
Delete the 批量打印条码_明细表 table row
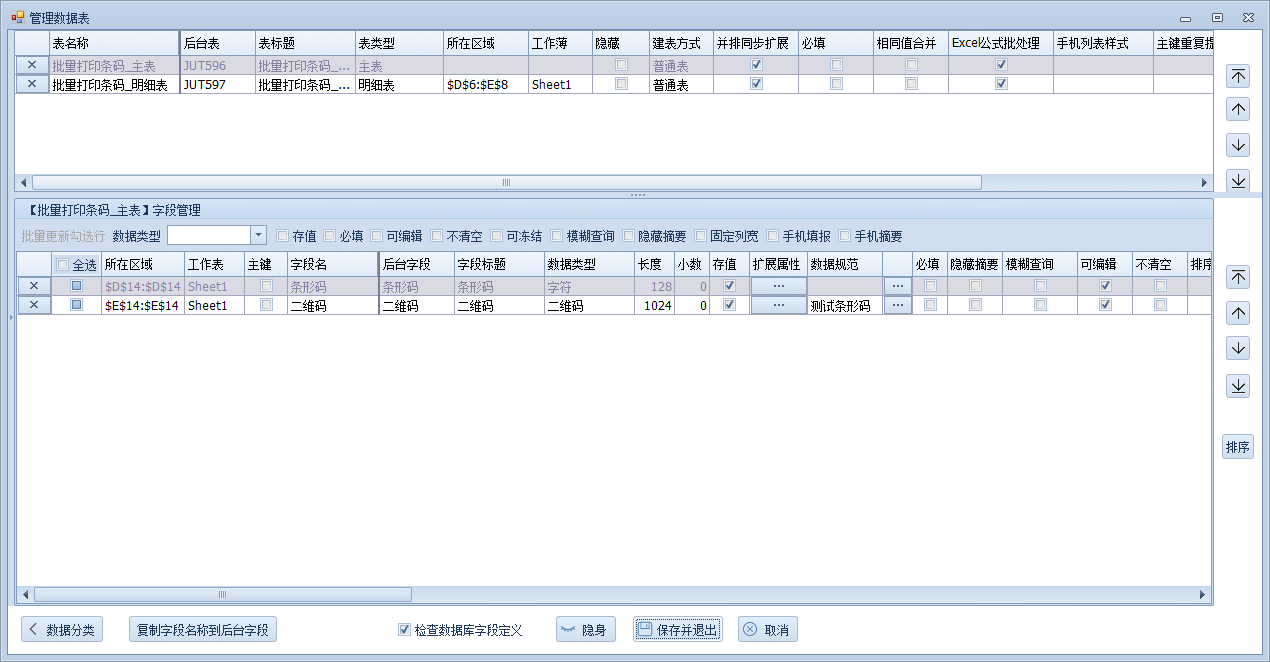click(32, 85)
